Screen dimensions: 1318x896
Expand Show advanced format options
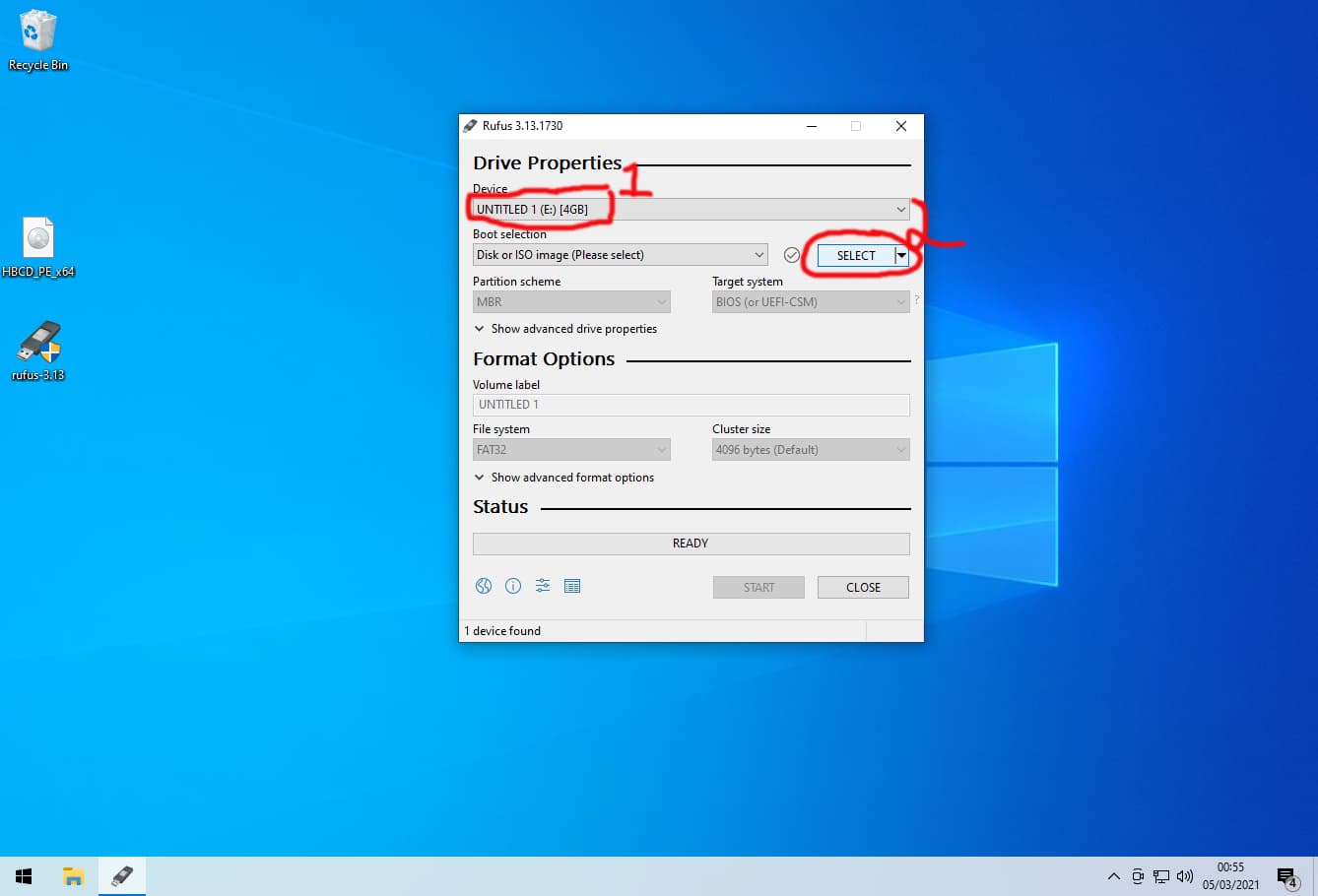pyautogui.click(x=564, y=478)
